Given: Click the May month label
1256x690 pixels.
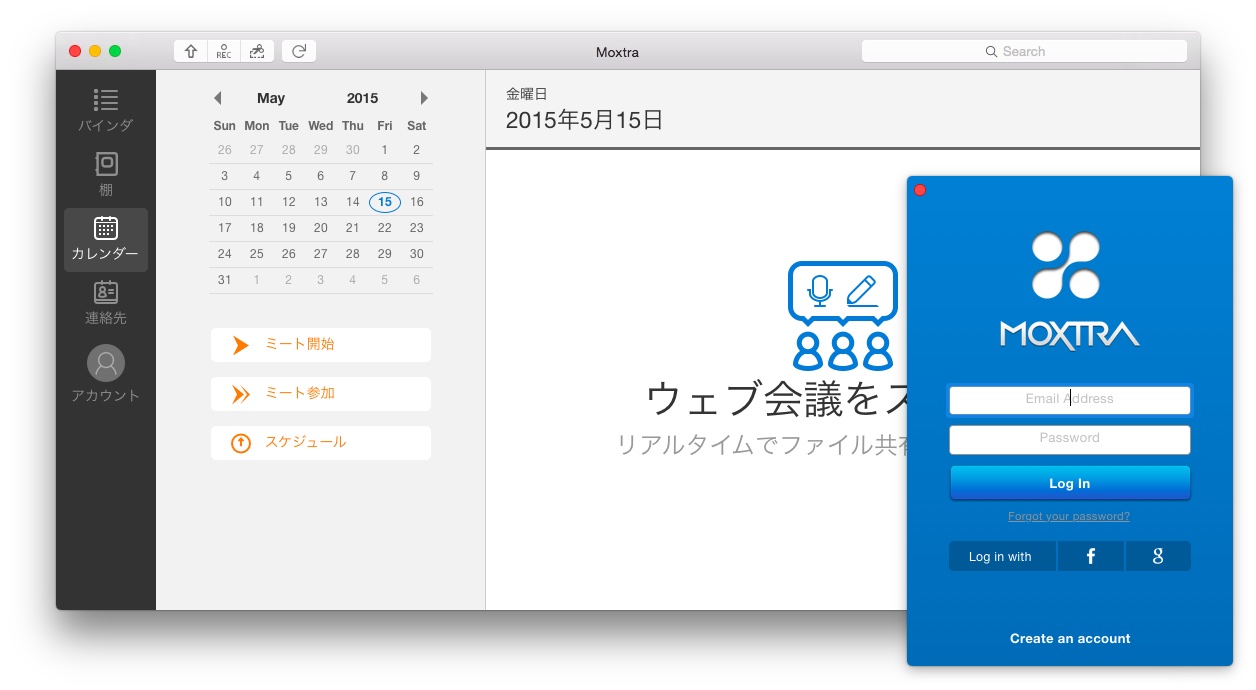Looking at the screenshot, I should [271, 98].
